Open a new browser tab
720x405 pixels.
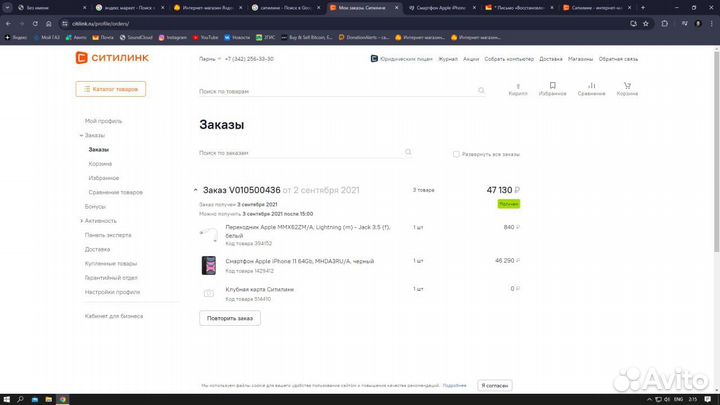coord(643,8)
